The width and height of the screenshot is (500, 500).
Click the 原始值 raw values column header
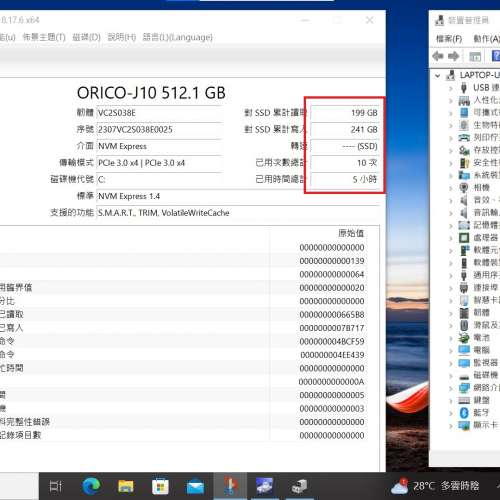click(x=351, y=233)
